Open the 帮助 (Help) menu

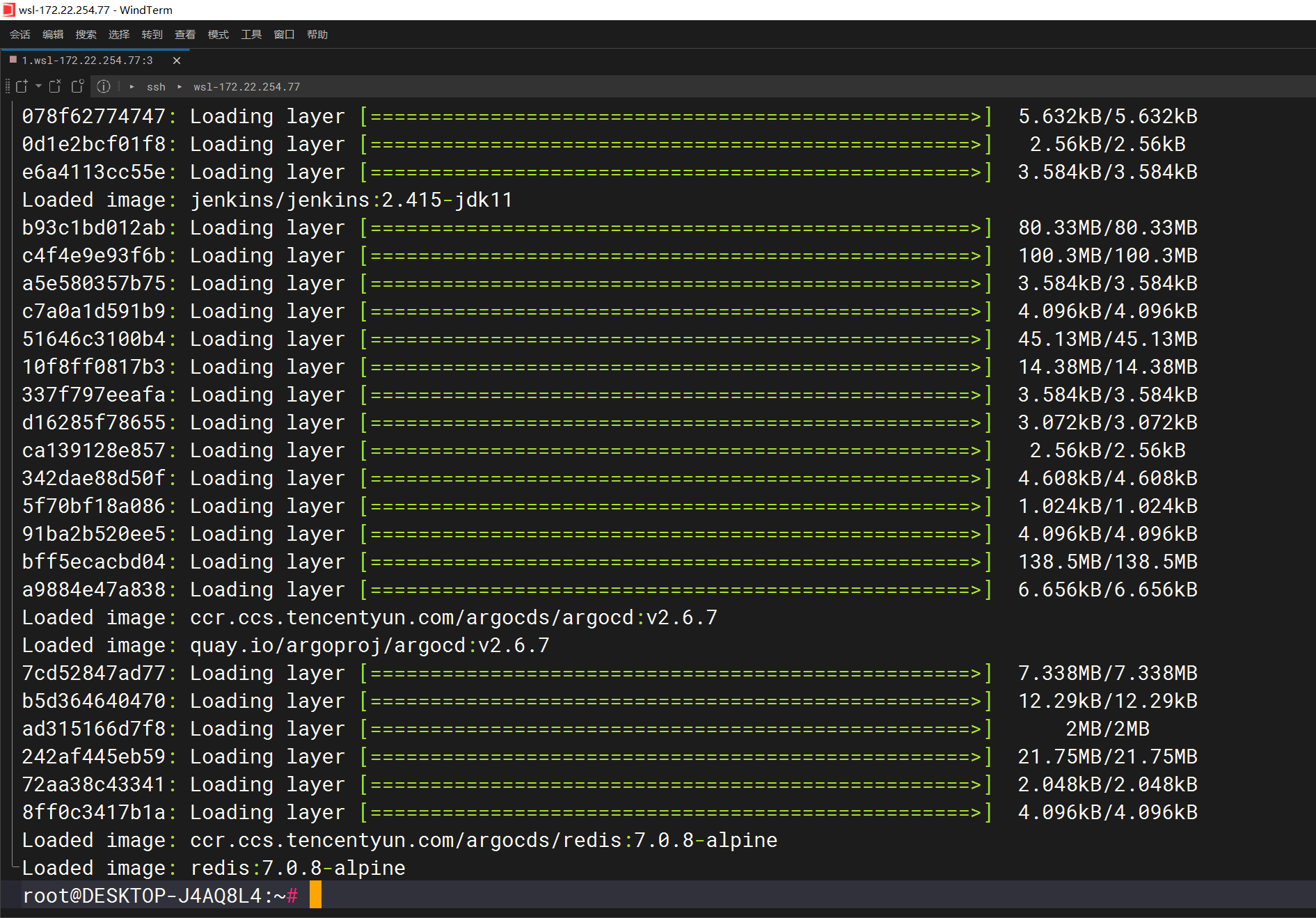tap(317, 34)
